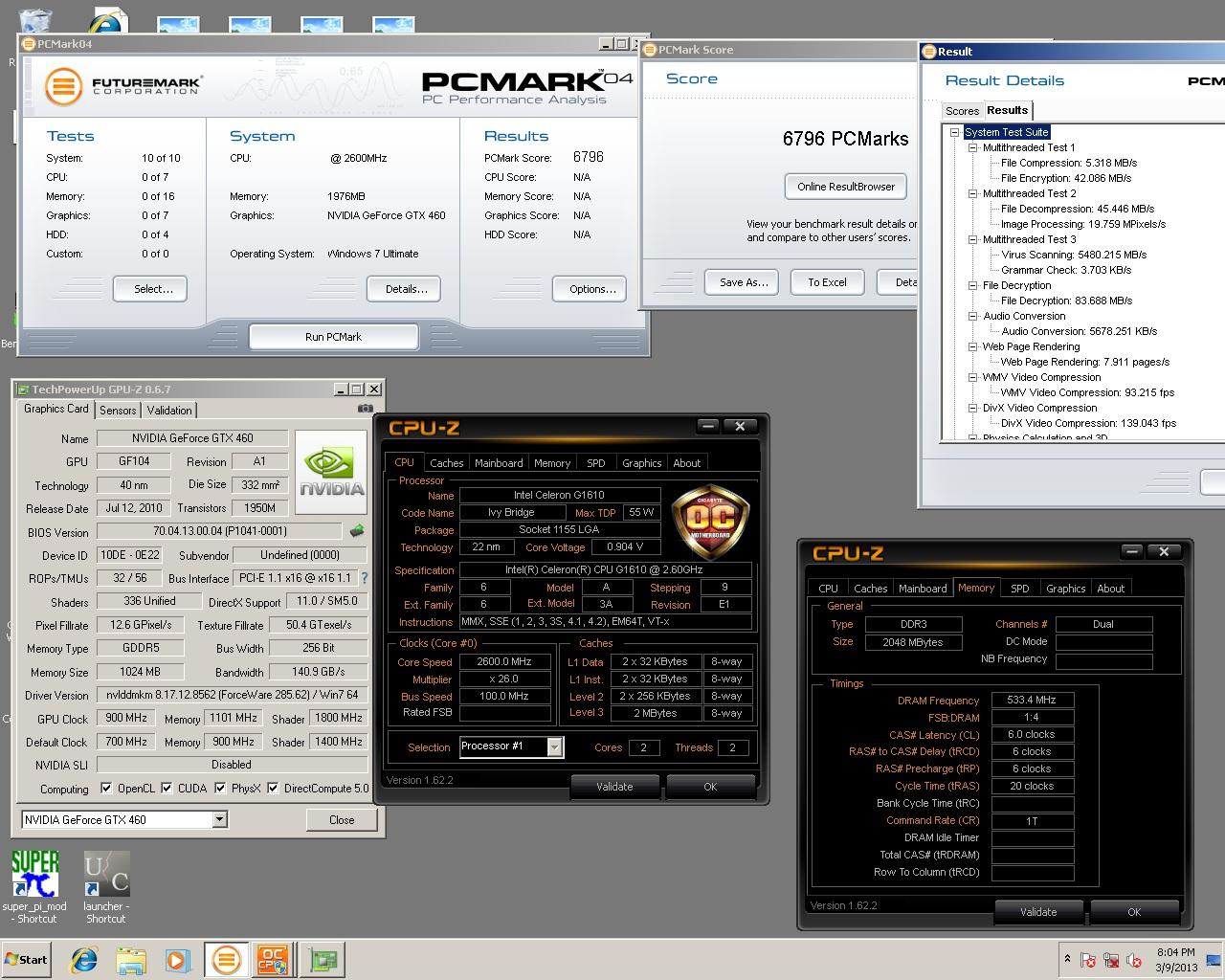
Task: Click the NVIDIA logo in GPU-Z
Action: coord(331,472)
